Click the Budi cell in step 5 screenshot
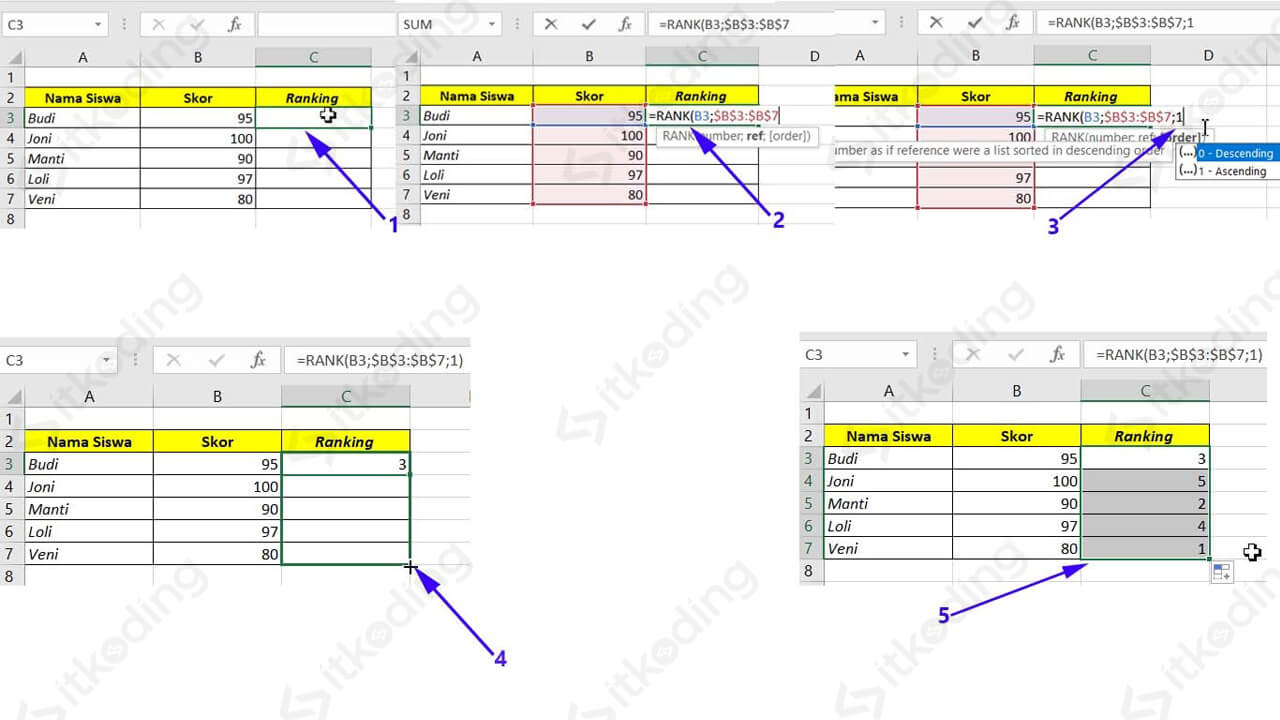Viewport: 1280px width, 720px height. click(888, 458)
